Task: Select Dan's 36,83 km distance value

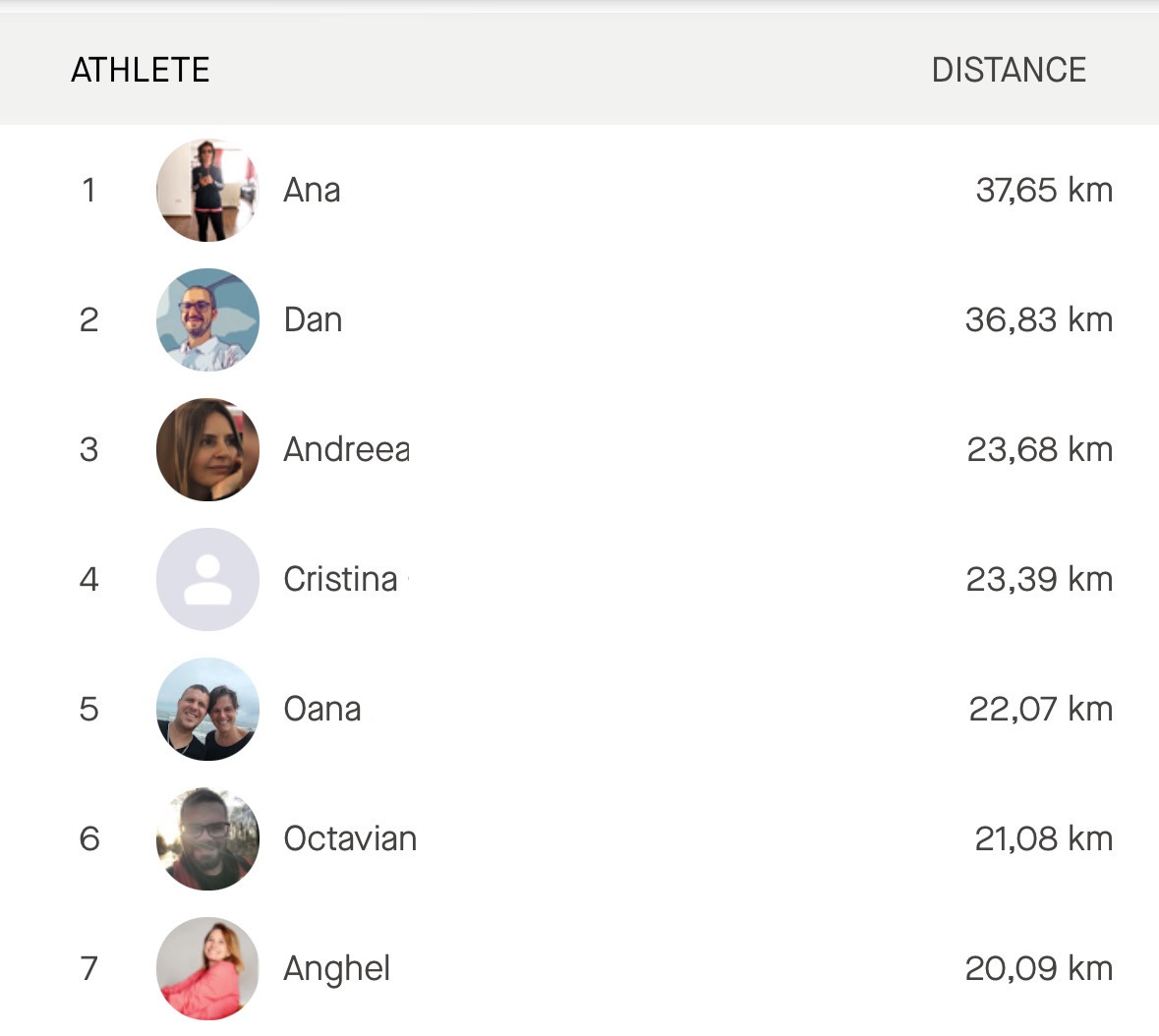Action: 1038,320
